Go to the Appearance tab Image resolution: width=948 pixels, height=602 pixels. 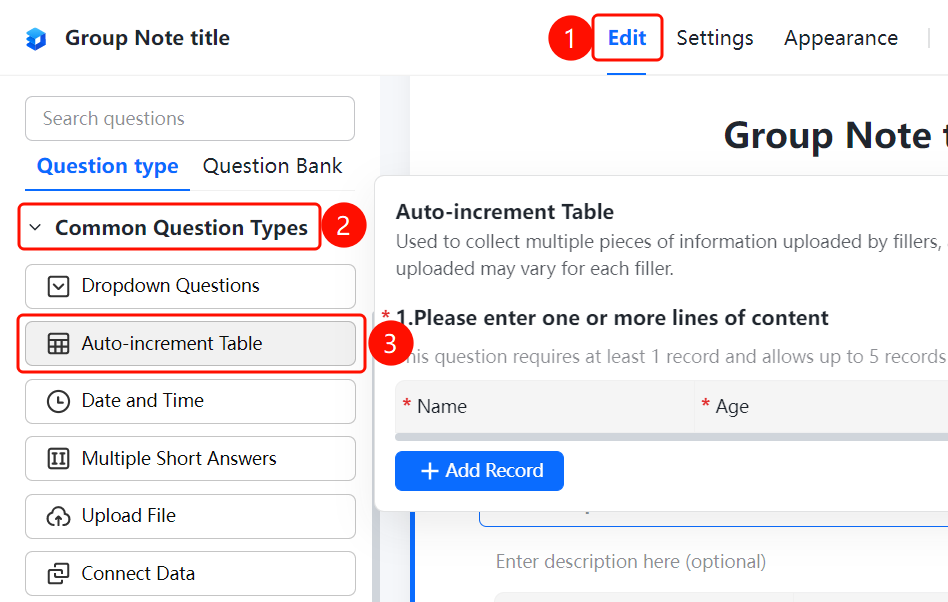point(841,37)
